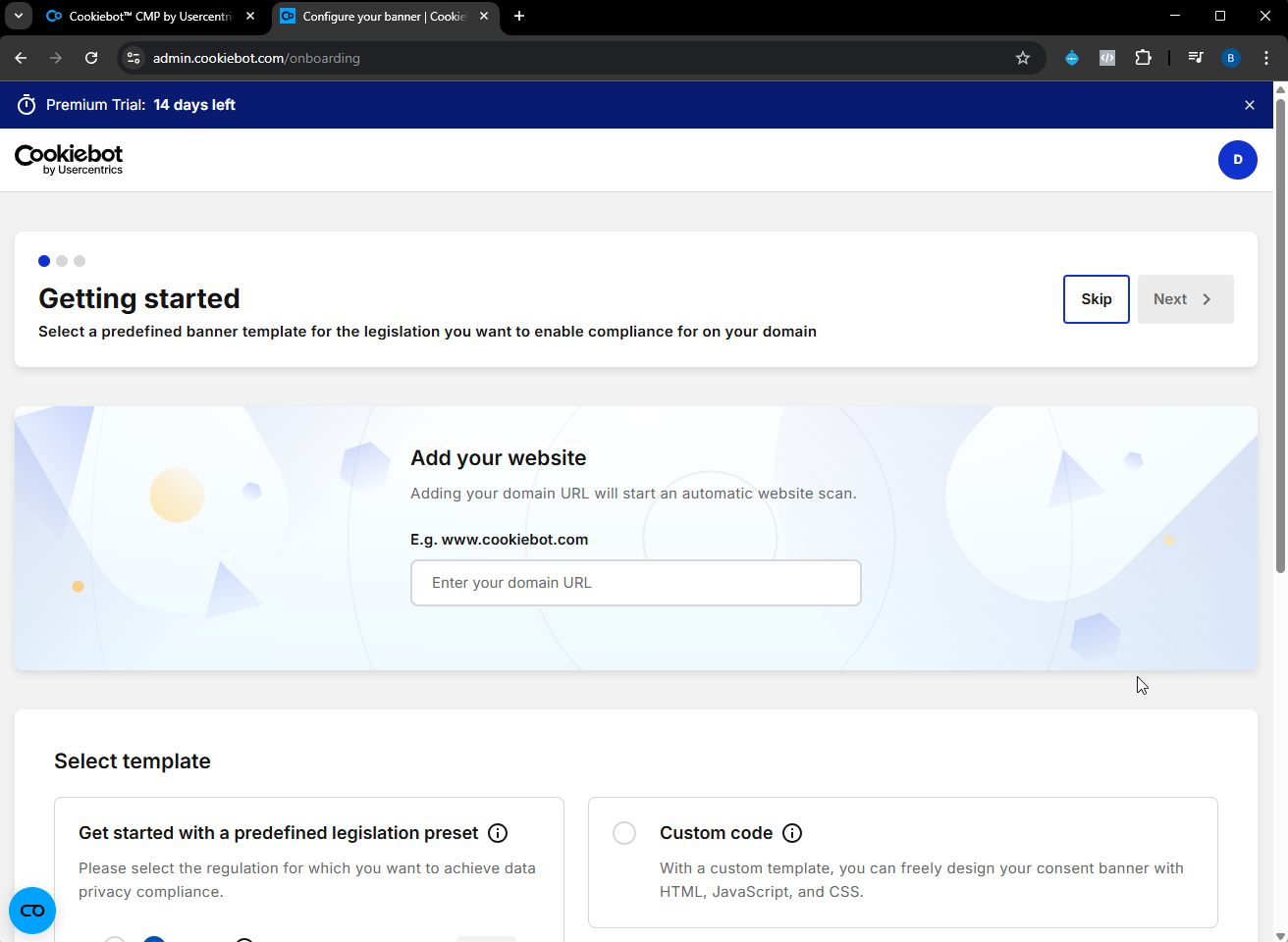Image resolution: width=1288 pixels, height=942 pixels.
Task: Click 'E.g. www.cookiebot.com' label
Action: tap(499, 540)
